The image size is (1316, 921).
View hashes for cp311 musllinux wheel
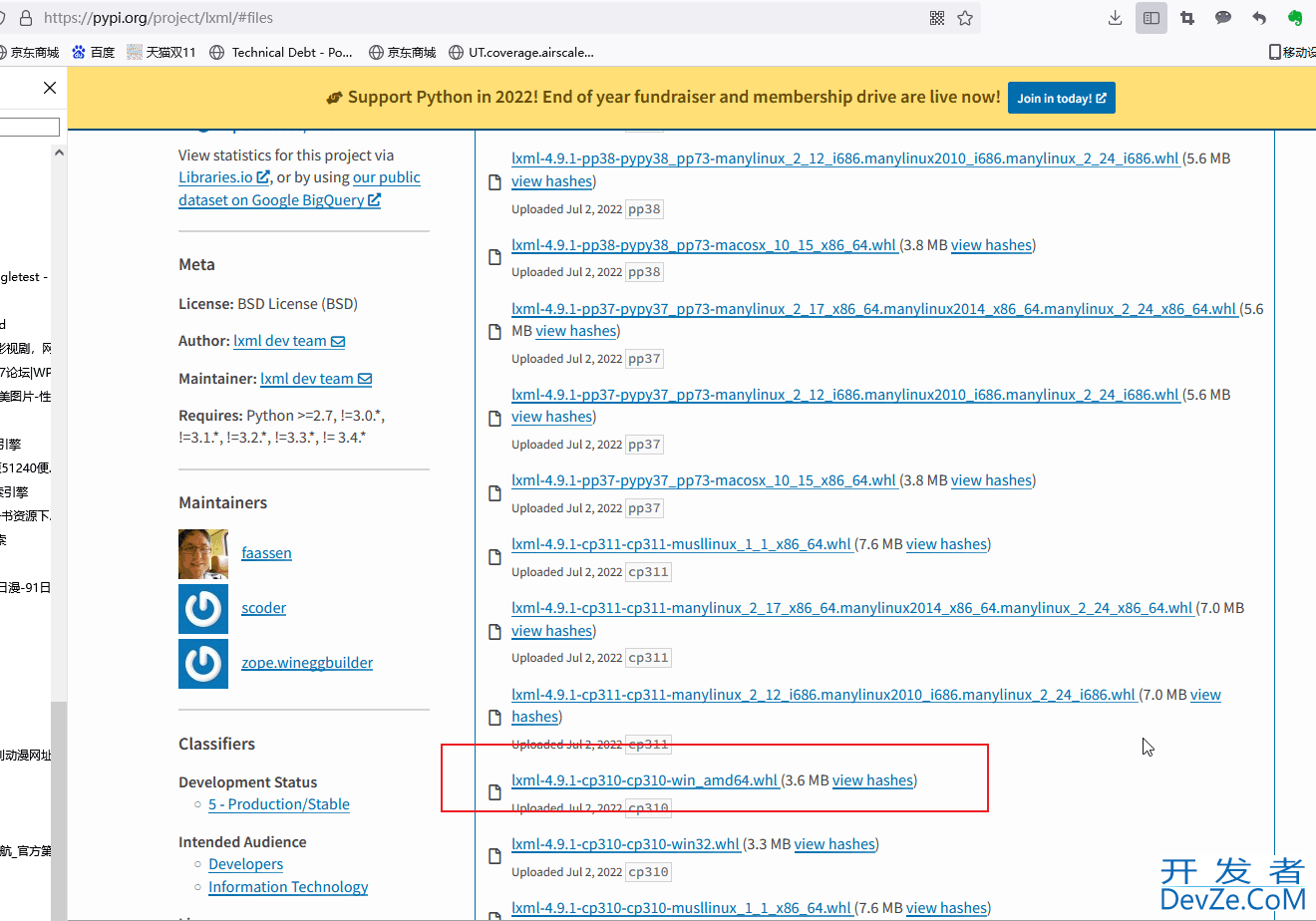tap(947, 544)
